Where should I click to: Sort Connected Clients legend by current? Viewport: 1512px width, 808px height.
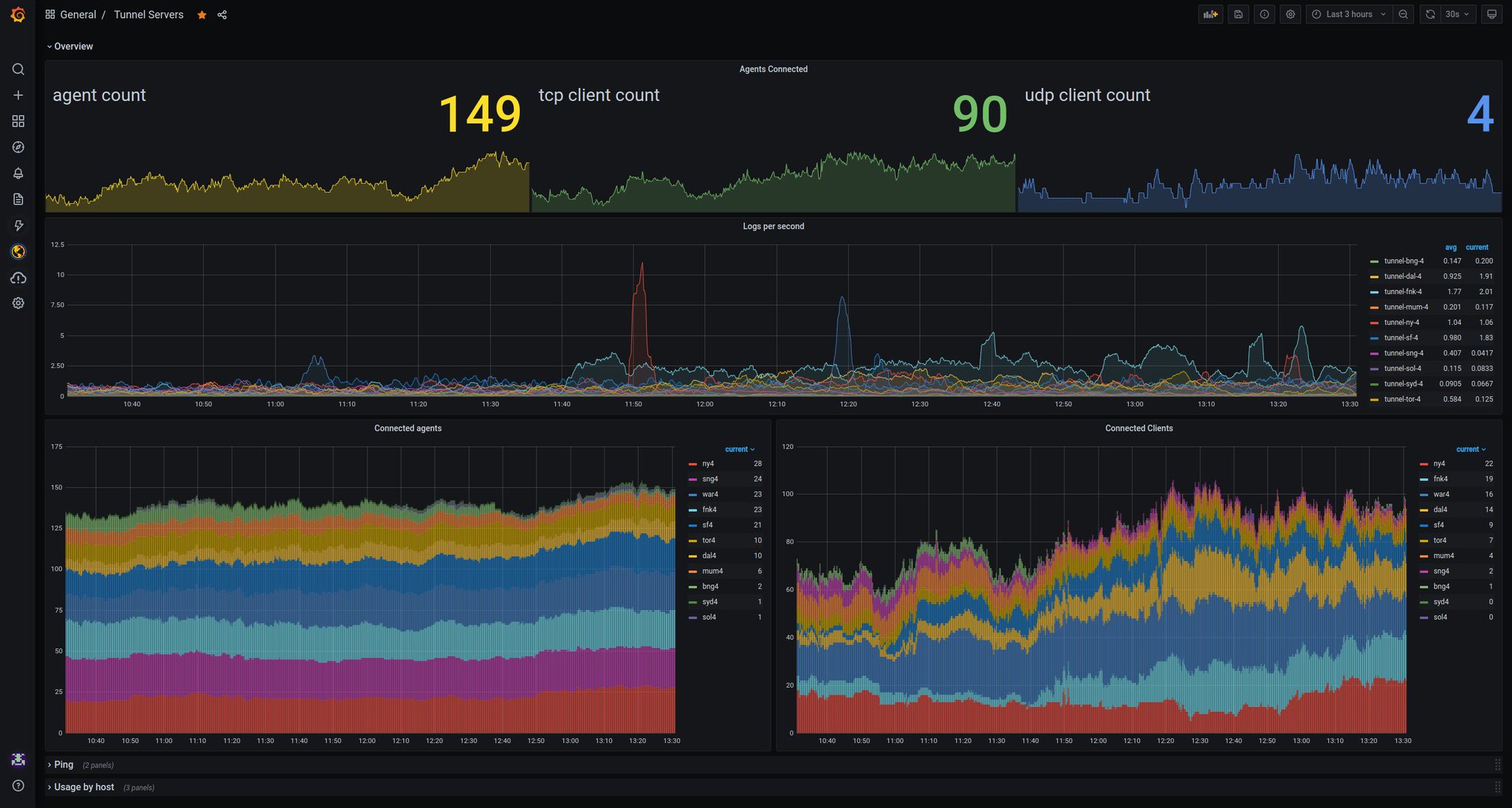pyautogui.click(x=1471, y=449)
